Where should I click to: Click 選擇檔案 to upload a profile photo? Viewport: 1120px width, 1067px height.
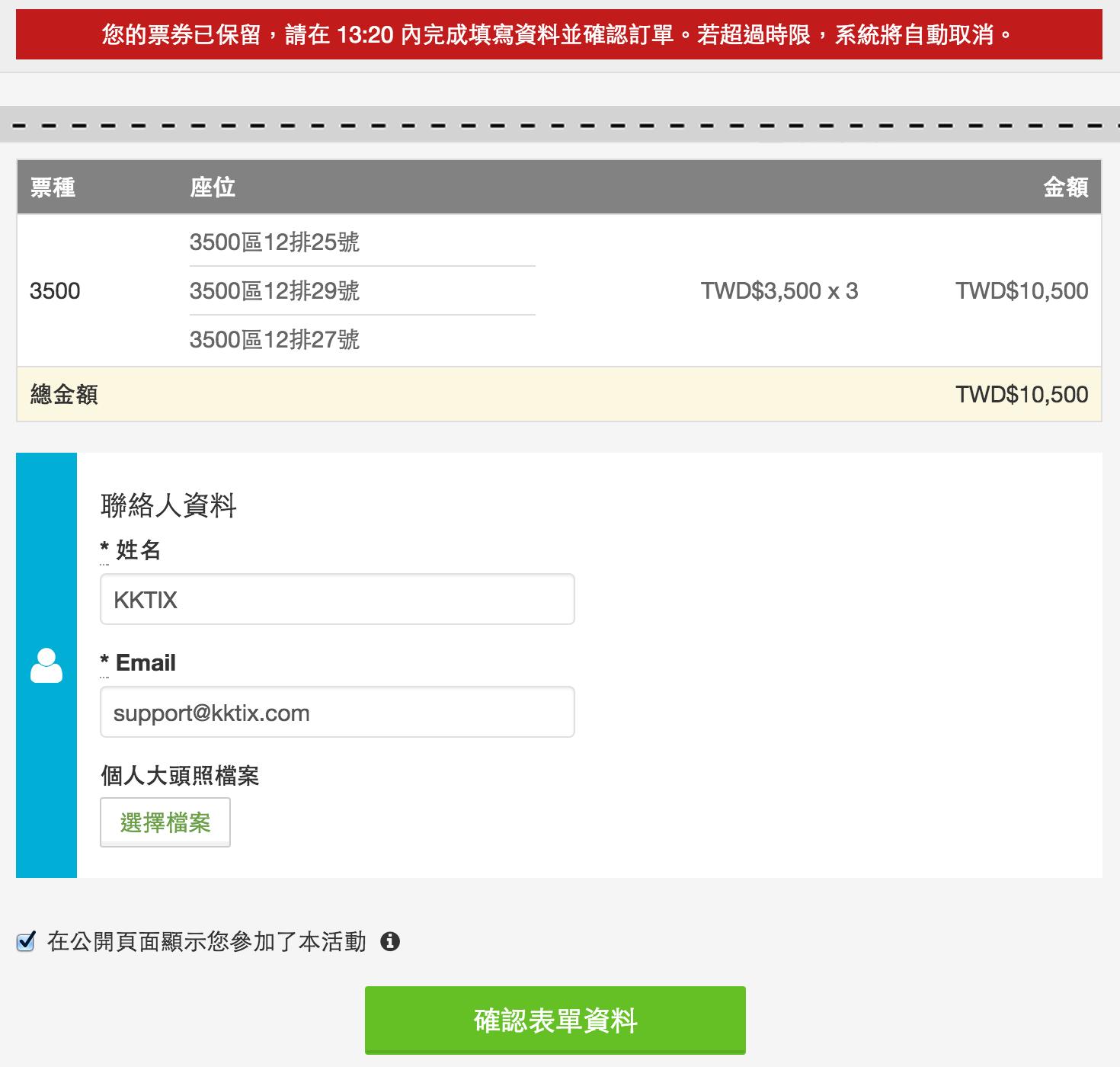[x=165, y=822]
